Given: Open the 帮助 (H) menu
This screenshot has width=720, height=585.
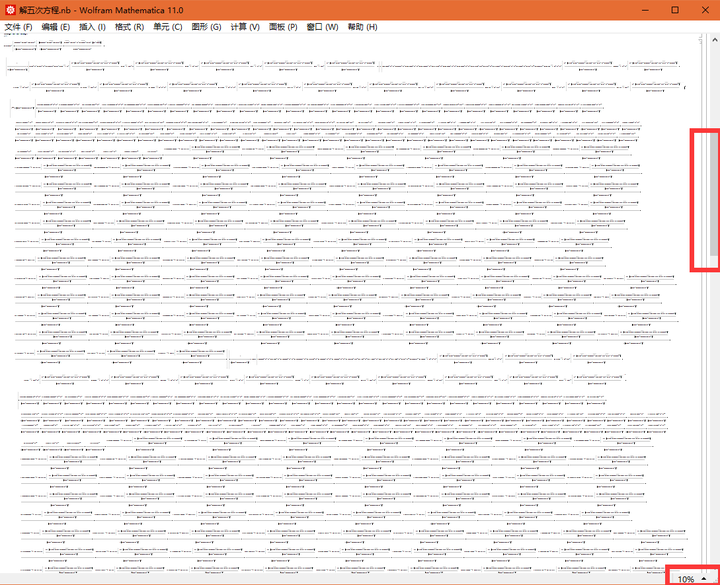Looking at the screenshot, I should pos(362,27).
